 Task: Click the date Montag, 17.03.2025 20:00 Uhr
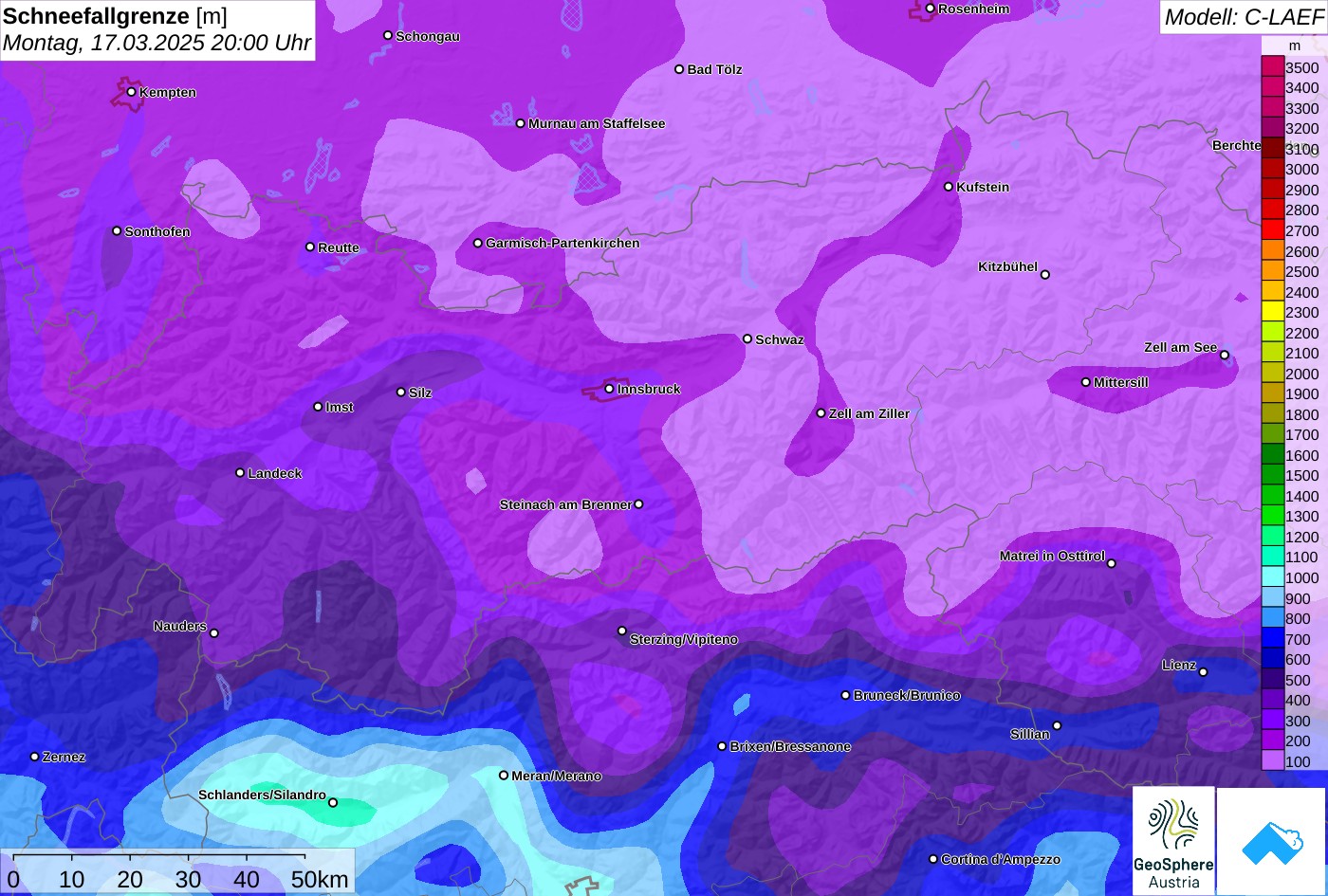point(157,44)
